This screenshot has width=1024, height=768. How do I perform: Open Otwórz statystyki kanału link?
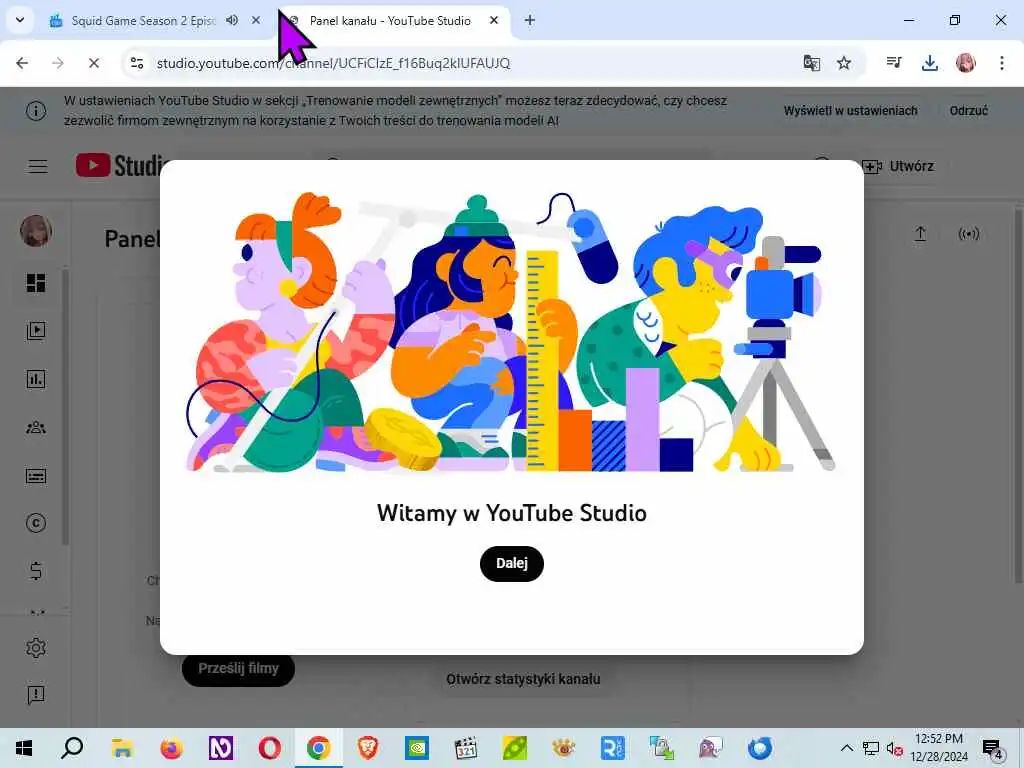pyautogui.click(x=523, y=679)
